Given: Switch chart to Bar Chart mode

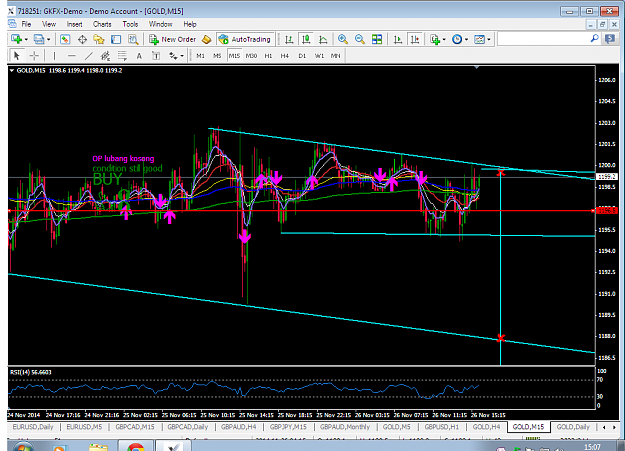Looking at the screenshot, I should 289,39.
